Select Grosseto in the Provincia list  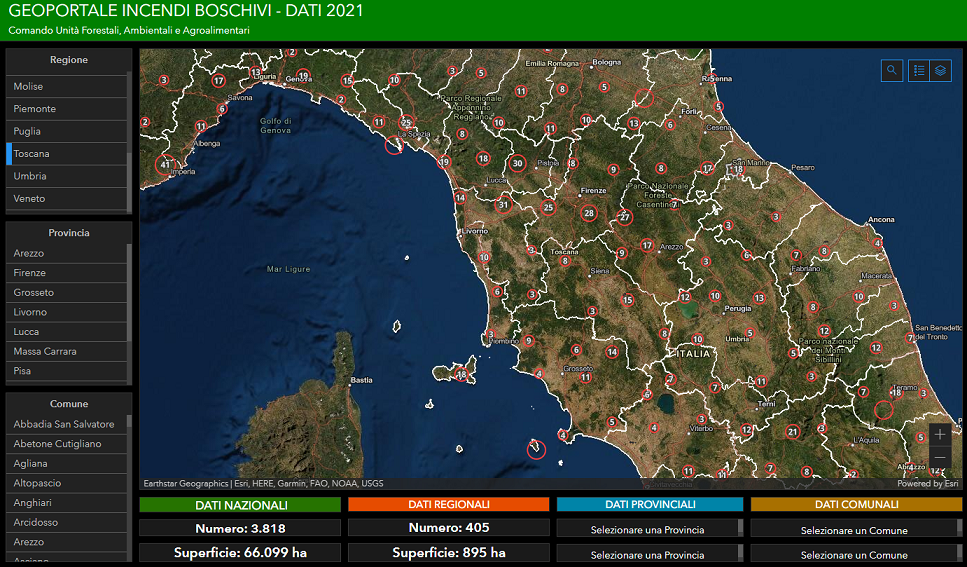(67, 292)
